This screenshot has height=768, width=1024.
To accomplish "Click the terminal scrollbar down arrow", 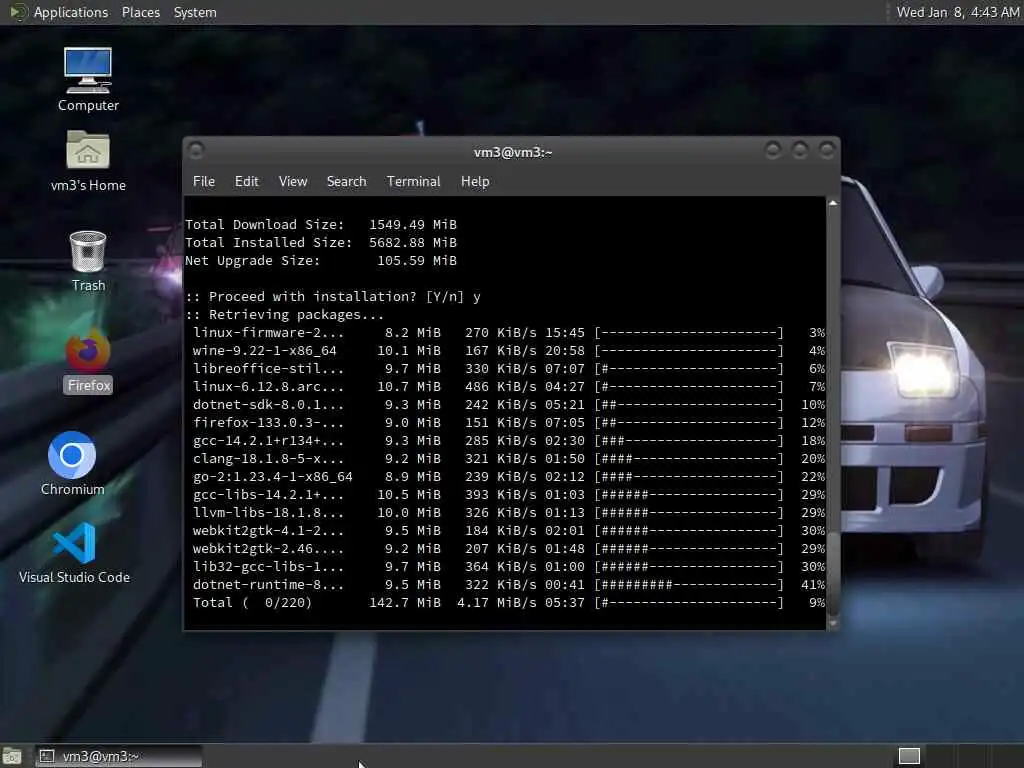I will tap(833, 624).
